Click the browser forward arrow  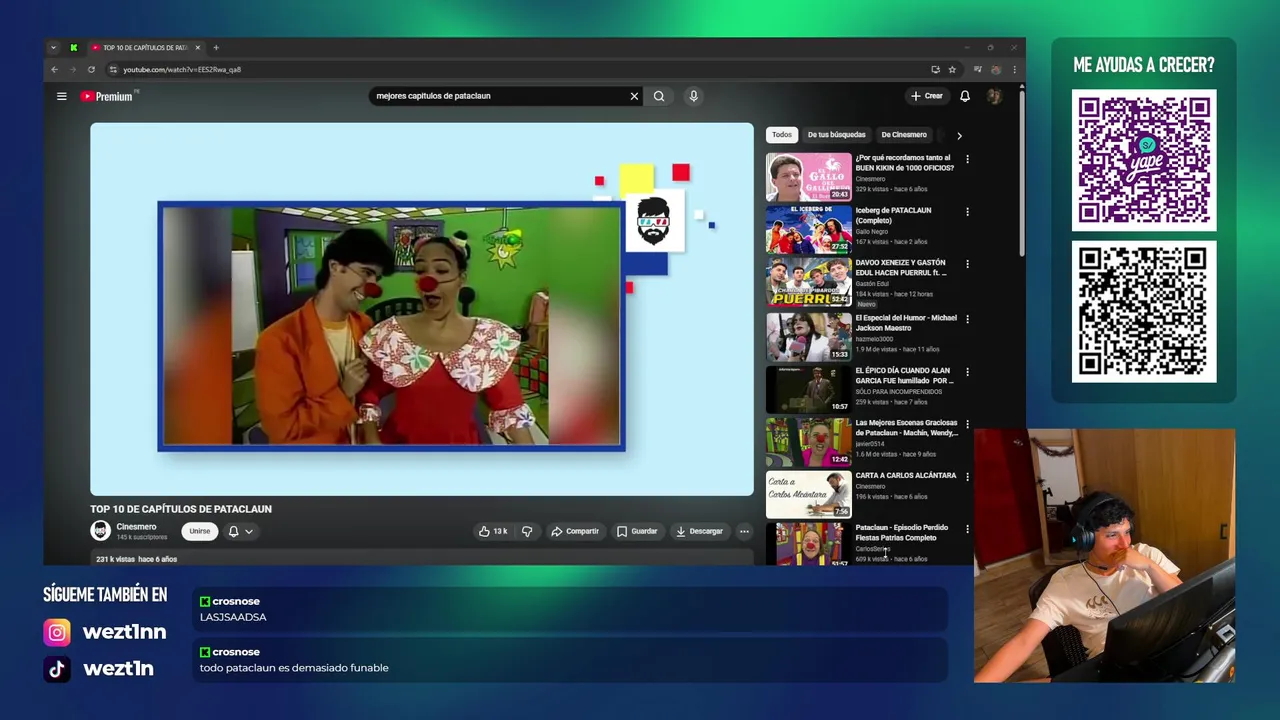point(73,69)
